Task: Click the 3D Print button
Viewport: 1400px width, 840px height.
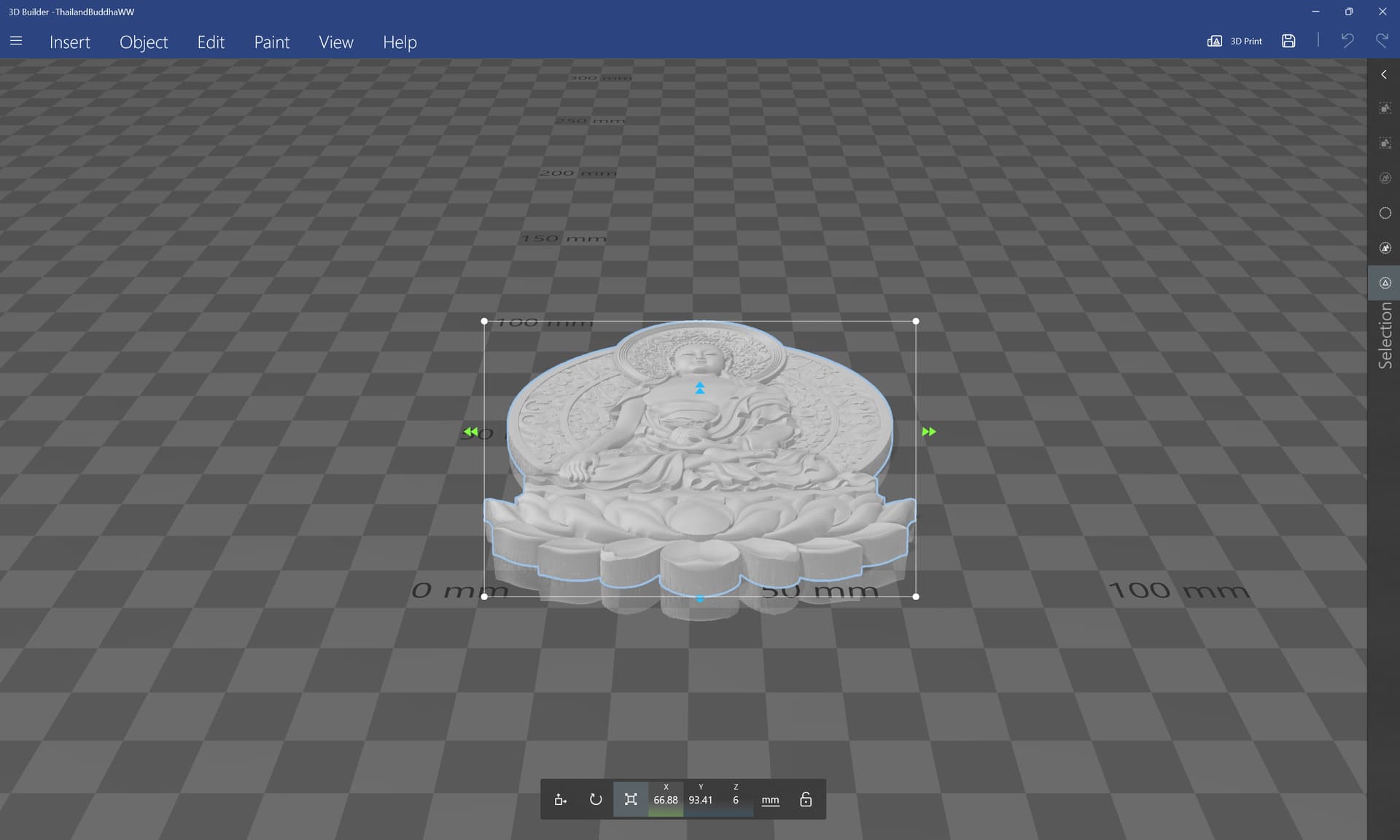Action: pos(1234,42)
